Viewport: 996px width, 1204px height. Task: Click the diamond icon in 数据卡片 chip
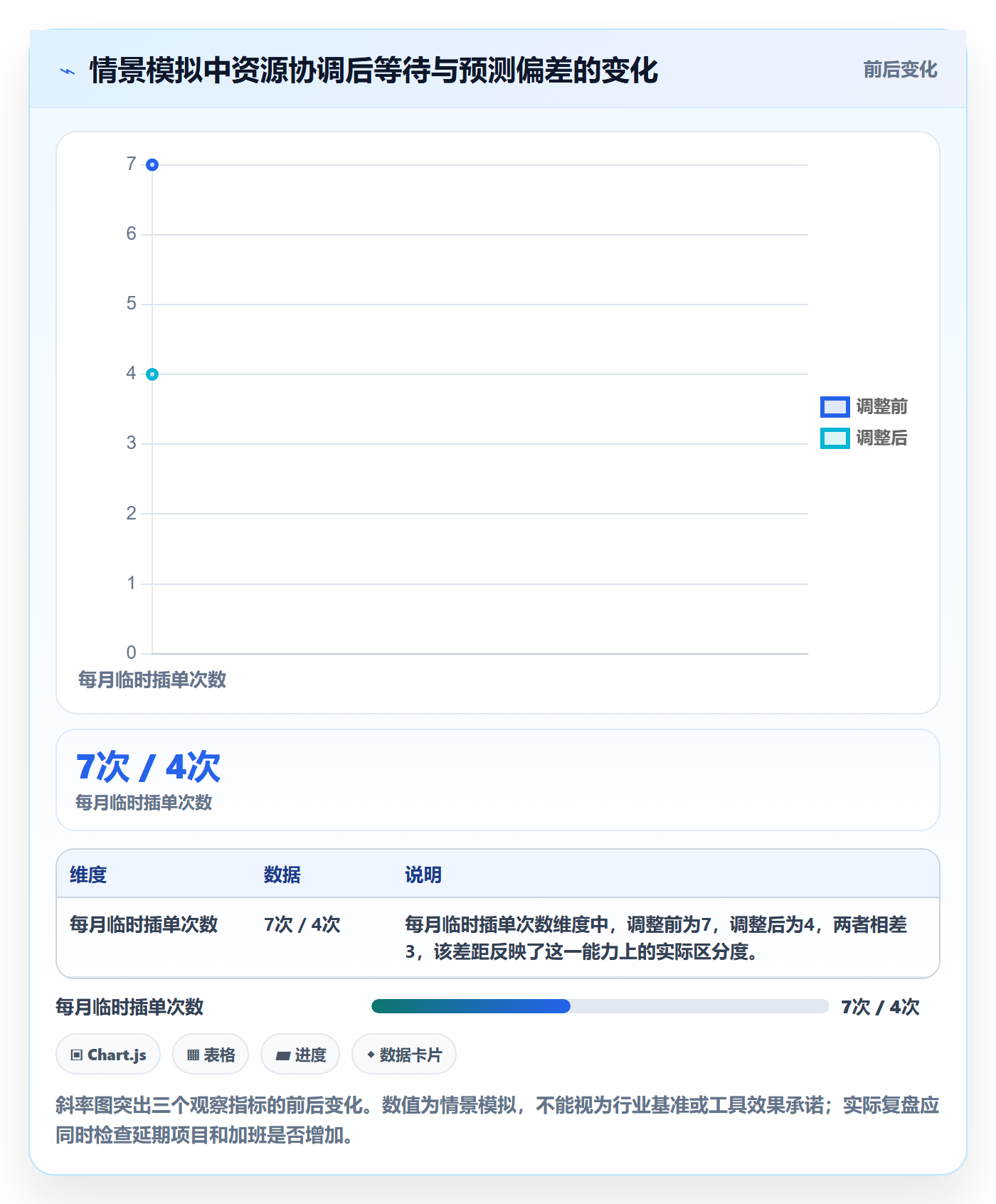[x=371, y=1055]
